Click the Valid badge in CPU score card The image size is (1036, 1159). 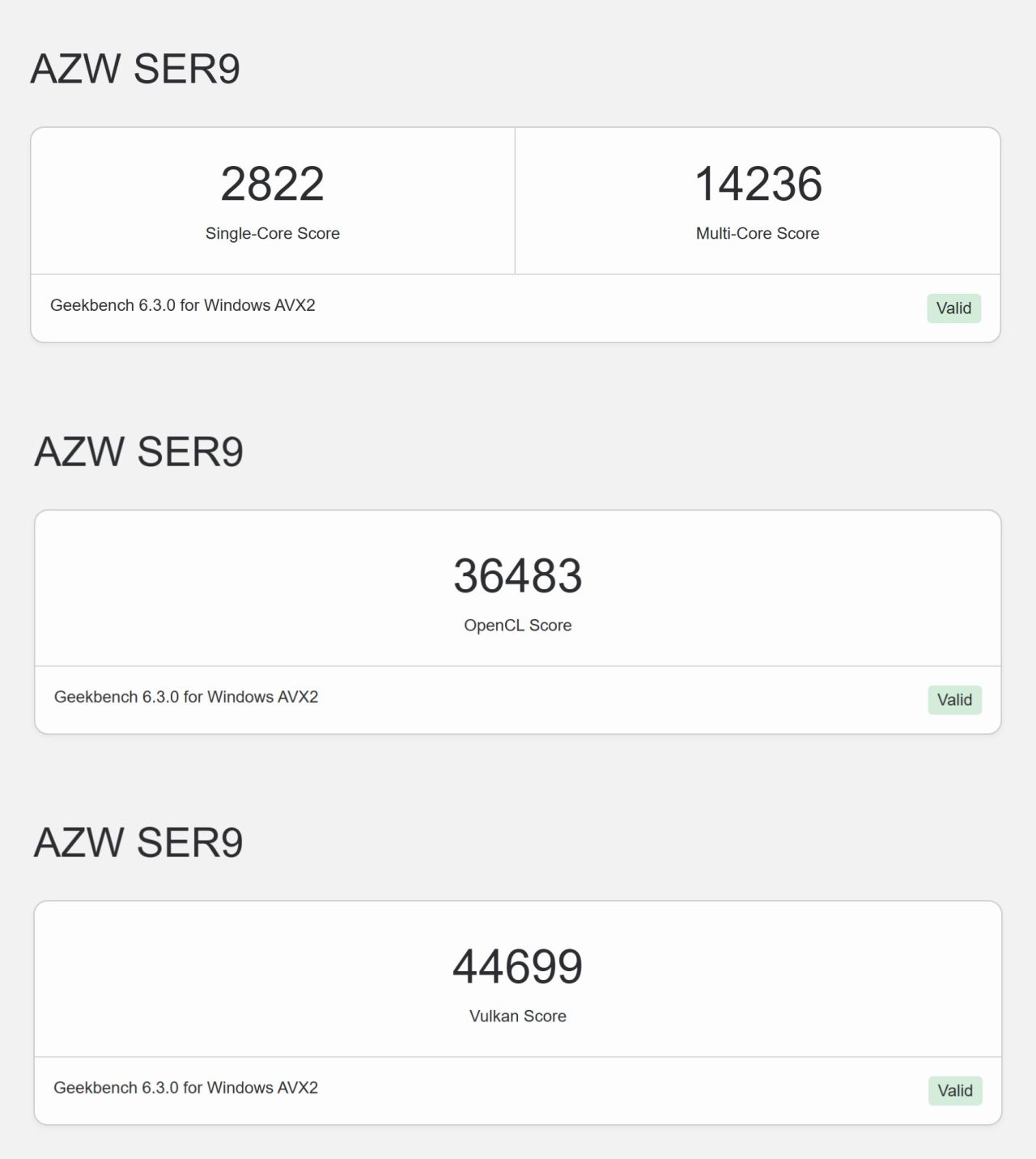[x=953, y=308]
